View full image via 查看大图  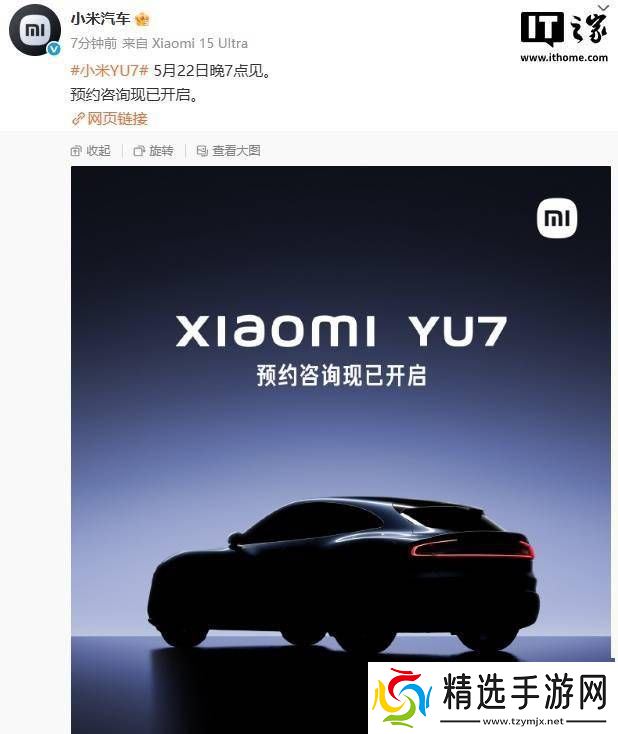point(228,151)
